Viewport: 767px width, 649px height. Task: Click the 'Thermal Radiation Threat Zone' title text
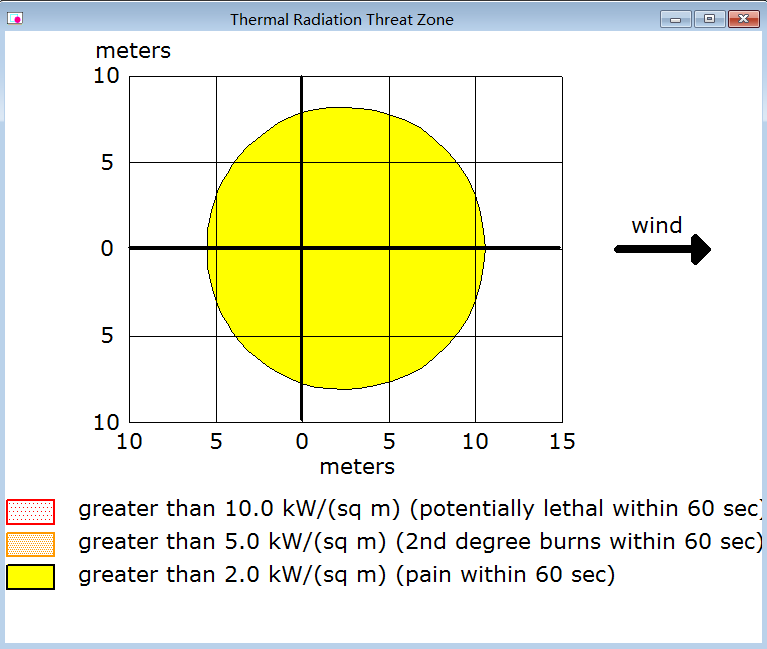coord(342,20)
